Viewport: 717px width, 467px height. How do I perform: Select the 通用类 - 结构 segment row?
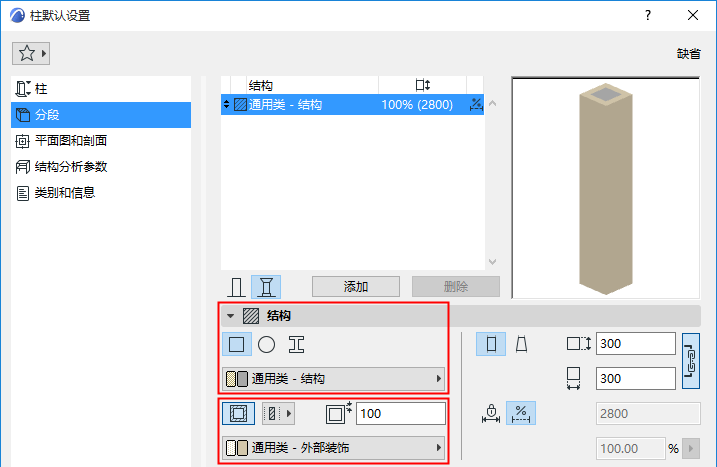pyautogui.click(x=352, y=105)
